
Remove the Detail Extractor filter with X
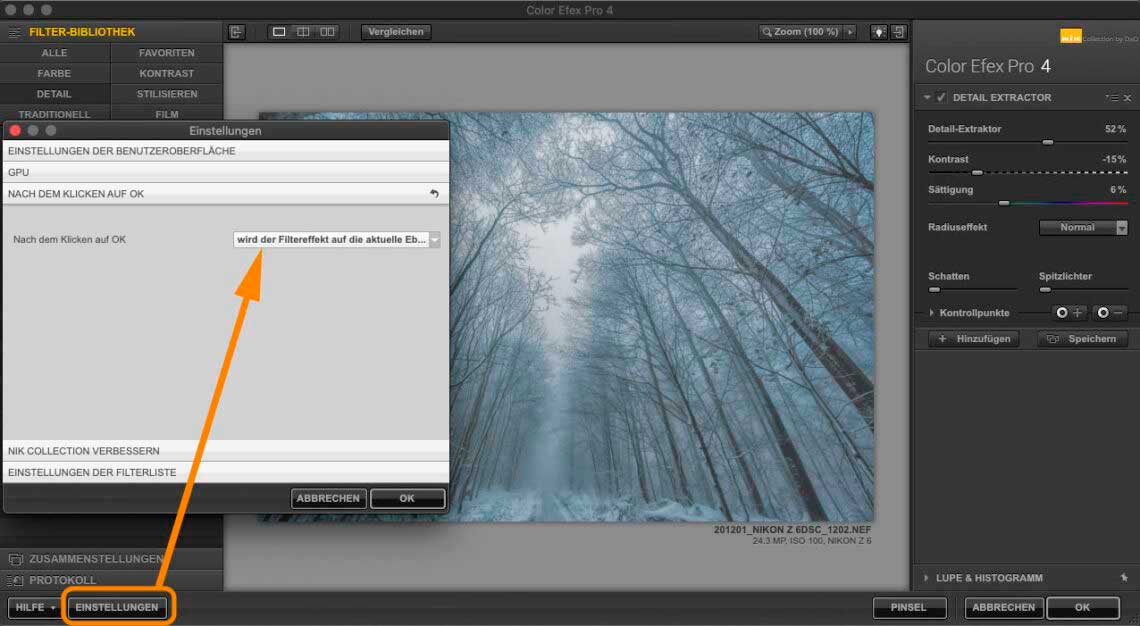1128,97
